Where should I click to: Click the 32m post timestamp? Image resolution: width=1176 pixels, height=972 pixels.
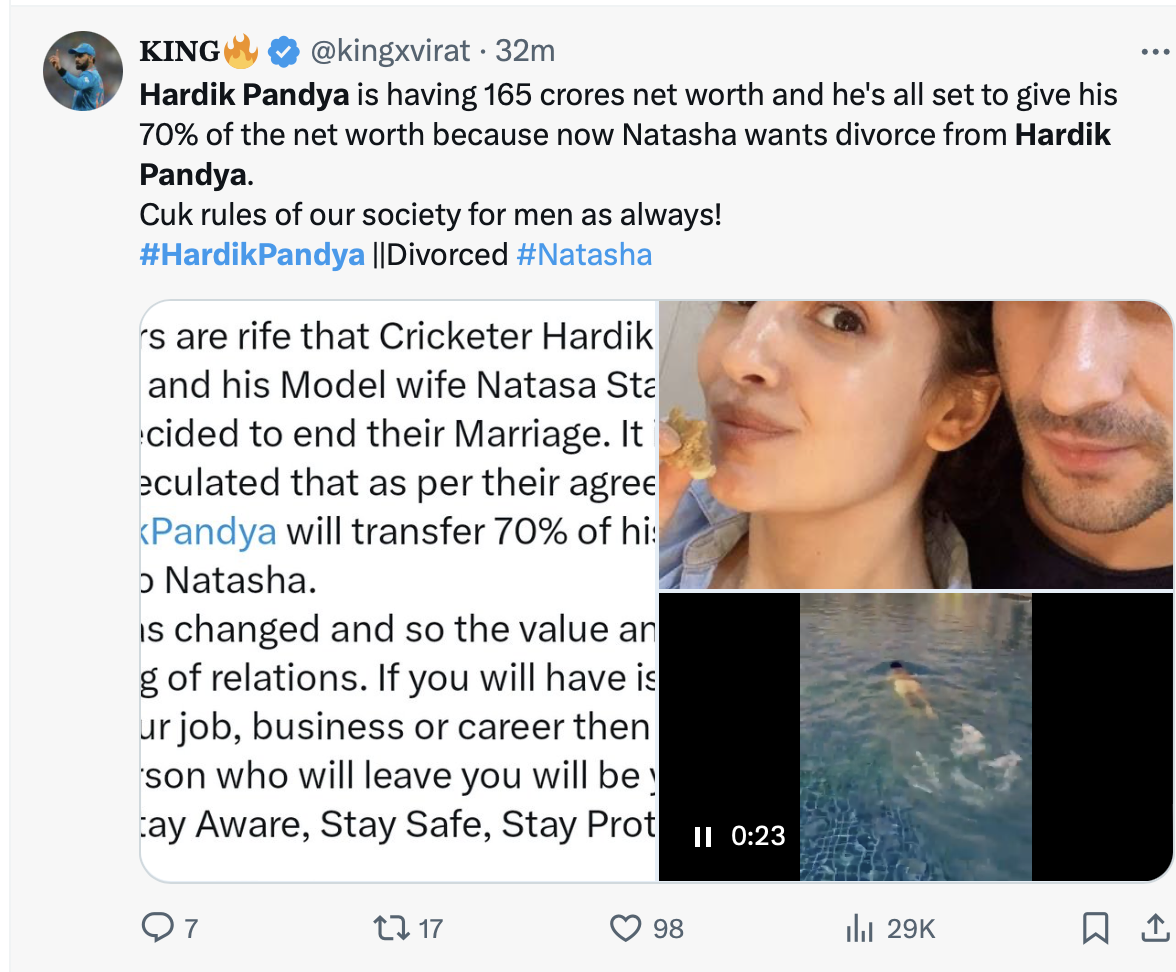pyautogui.click(x=526, y=50)
